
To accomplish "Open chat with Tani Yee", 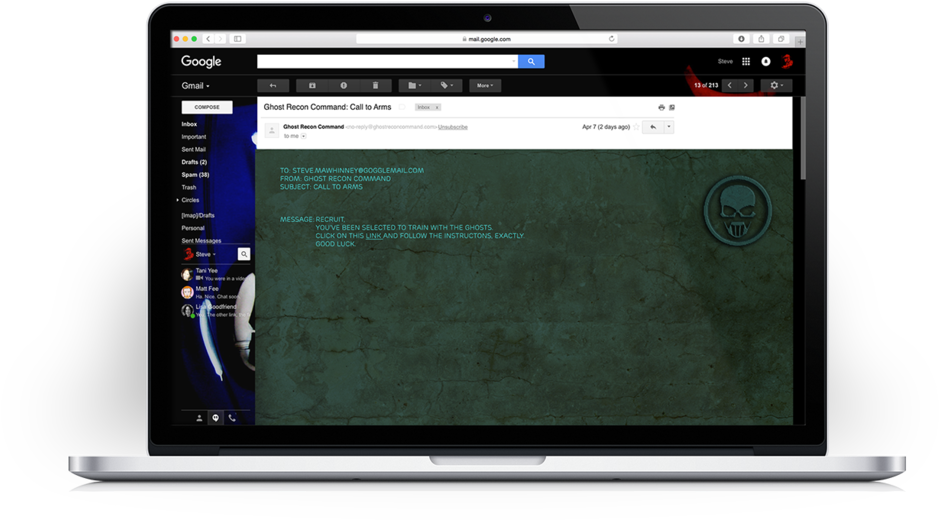I will tap(215, 274).
